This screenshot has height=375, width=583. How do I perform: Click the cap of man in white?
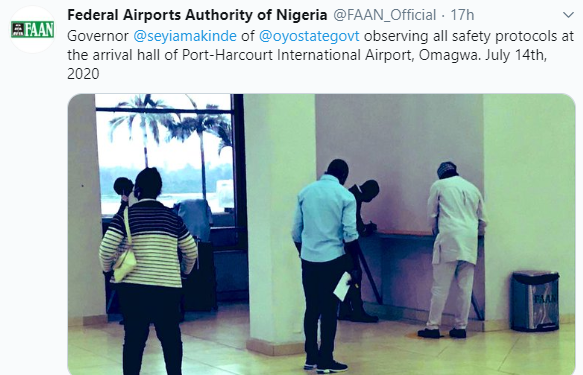[447, 169]
